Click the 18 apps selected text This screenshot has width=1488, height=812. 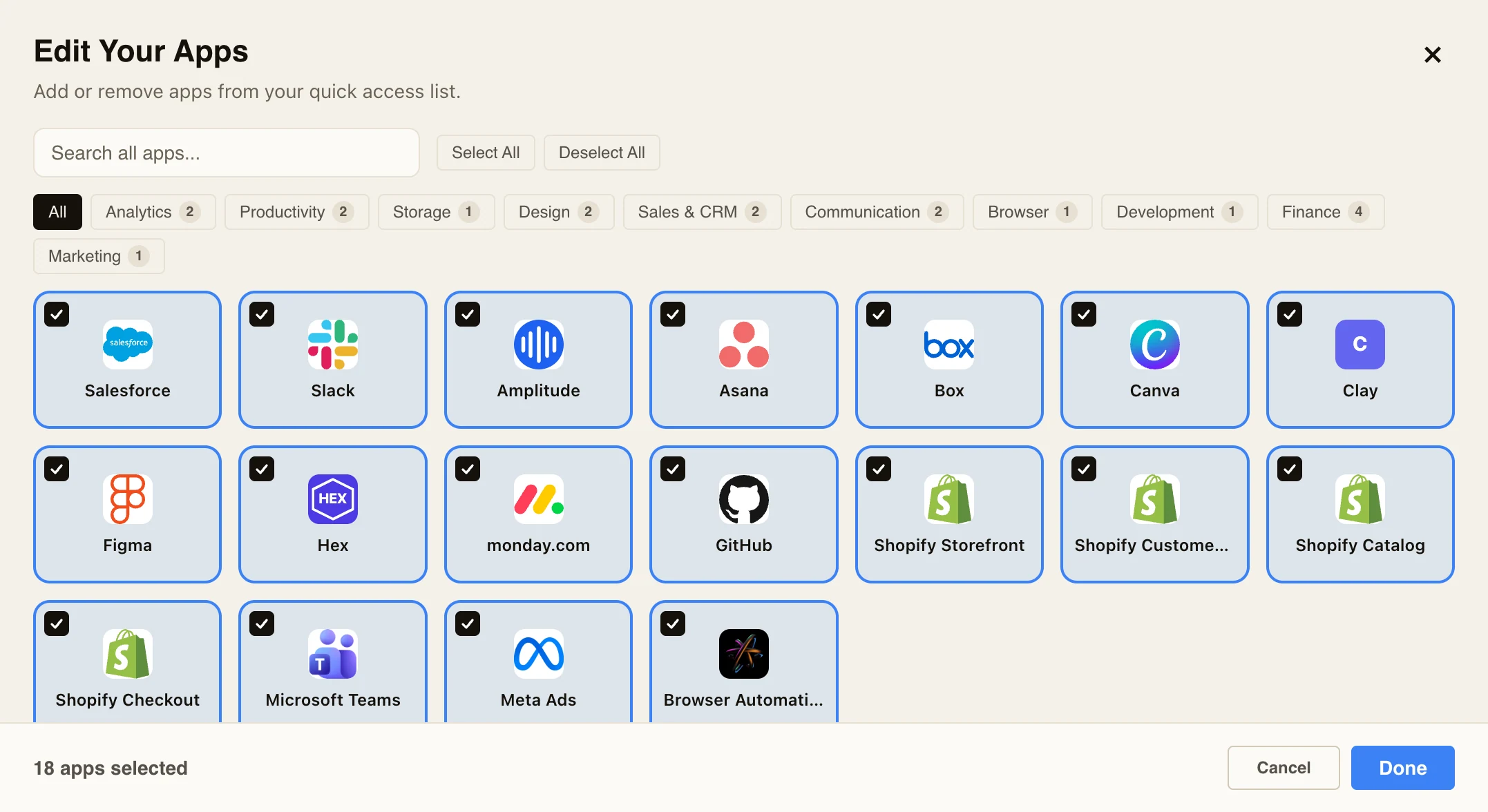(111, 768)
